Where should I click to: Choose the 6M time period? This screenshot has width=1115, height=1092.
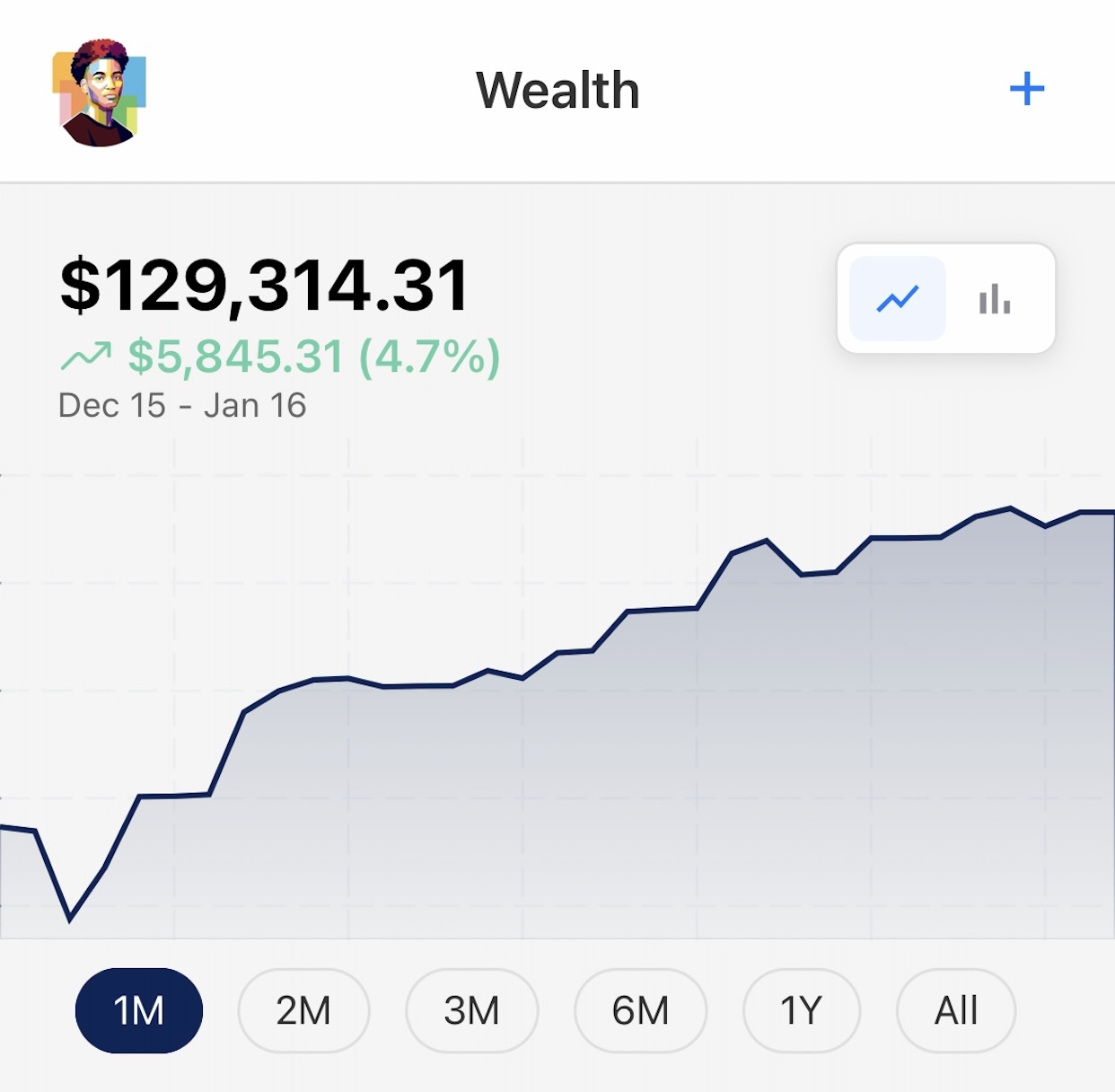click(640, 1010)
